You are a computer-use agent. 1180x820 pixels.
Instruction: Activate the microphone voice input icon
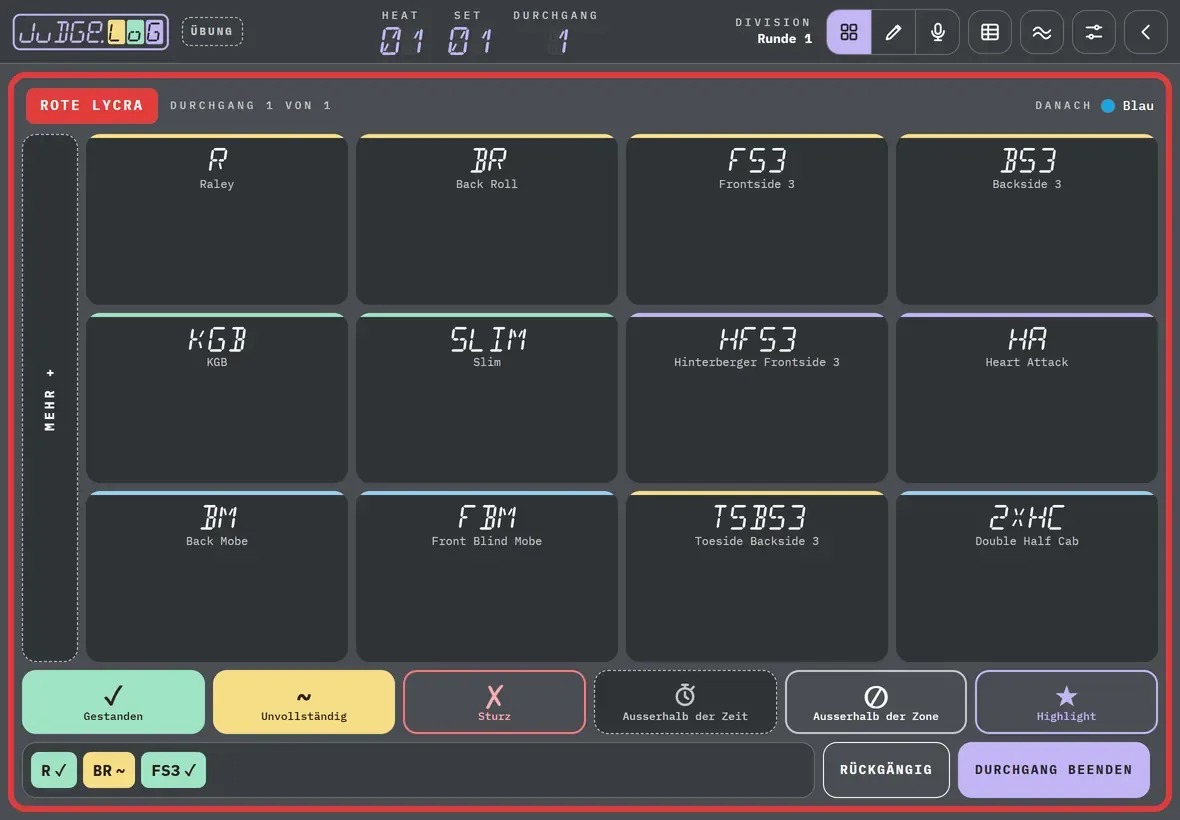[x=938, y=32]
